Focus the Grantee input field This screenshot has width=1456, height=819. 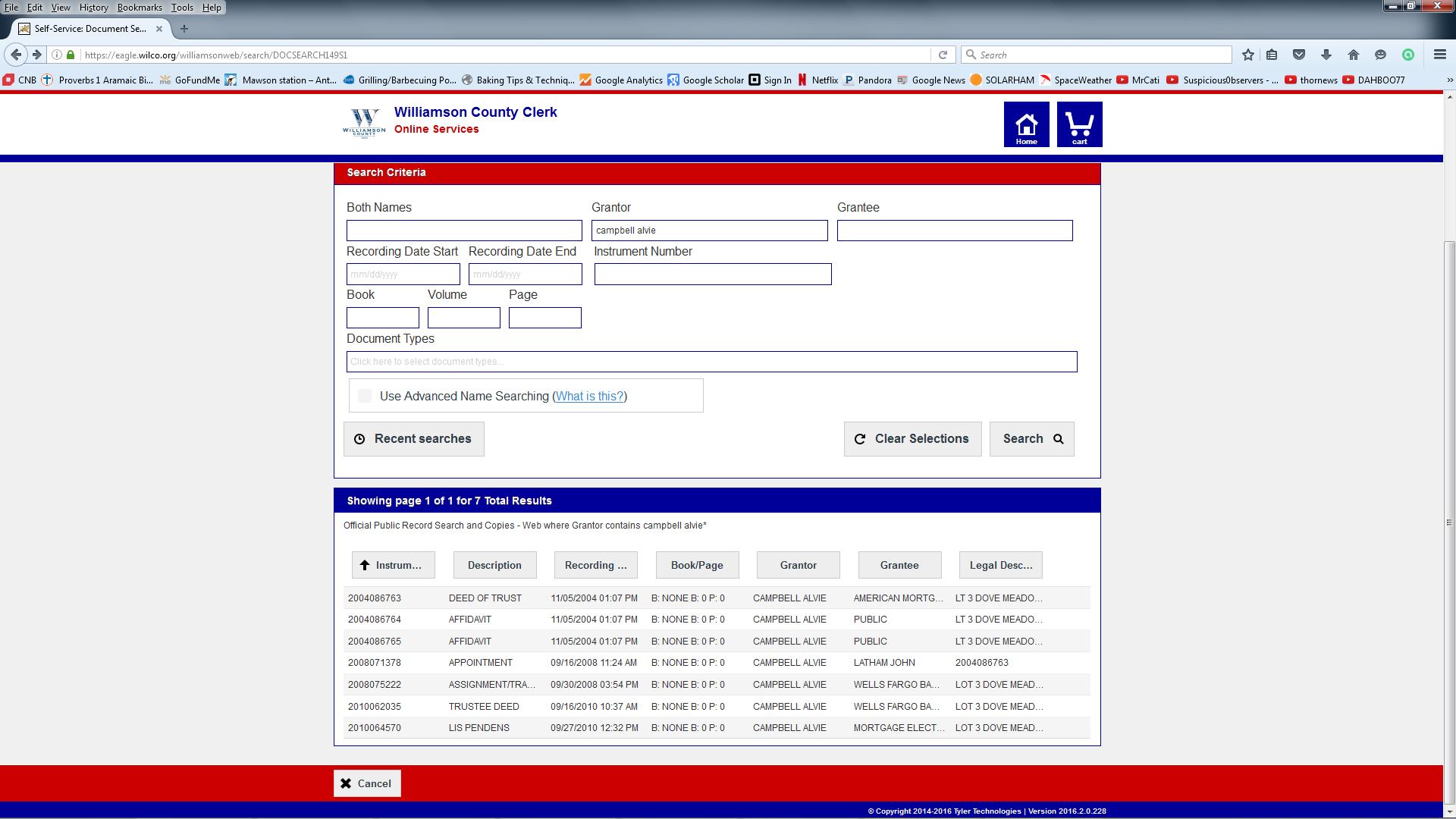click(954, 231)
